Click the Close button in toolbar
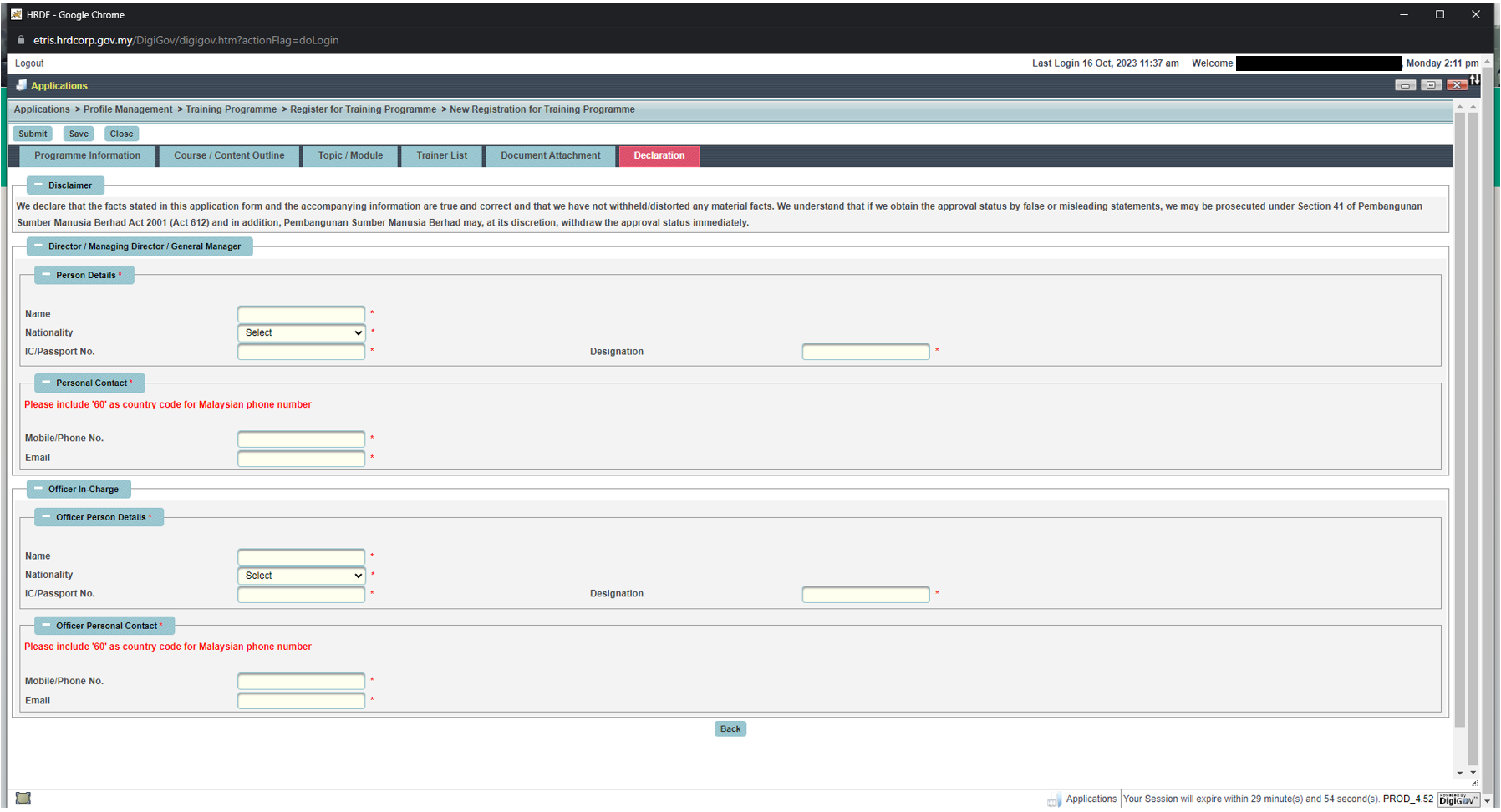The height and width of the screenshot is (812, 1501). (x=121, y=134)
